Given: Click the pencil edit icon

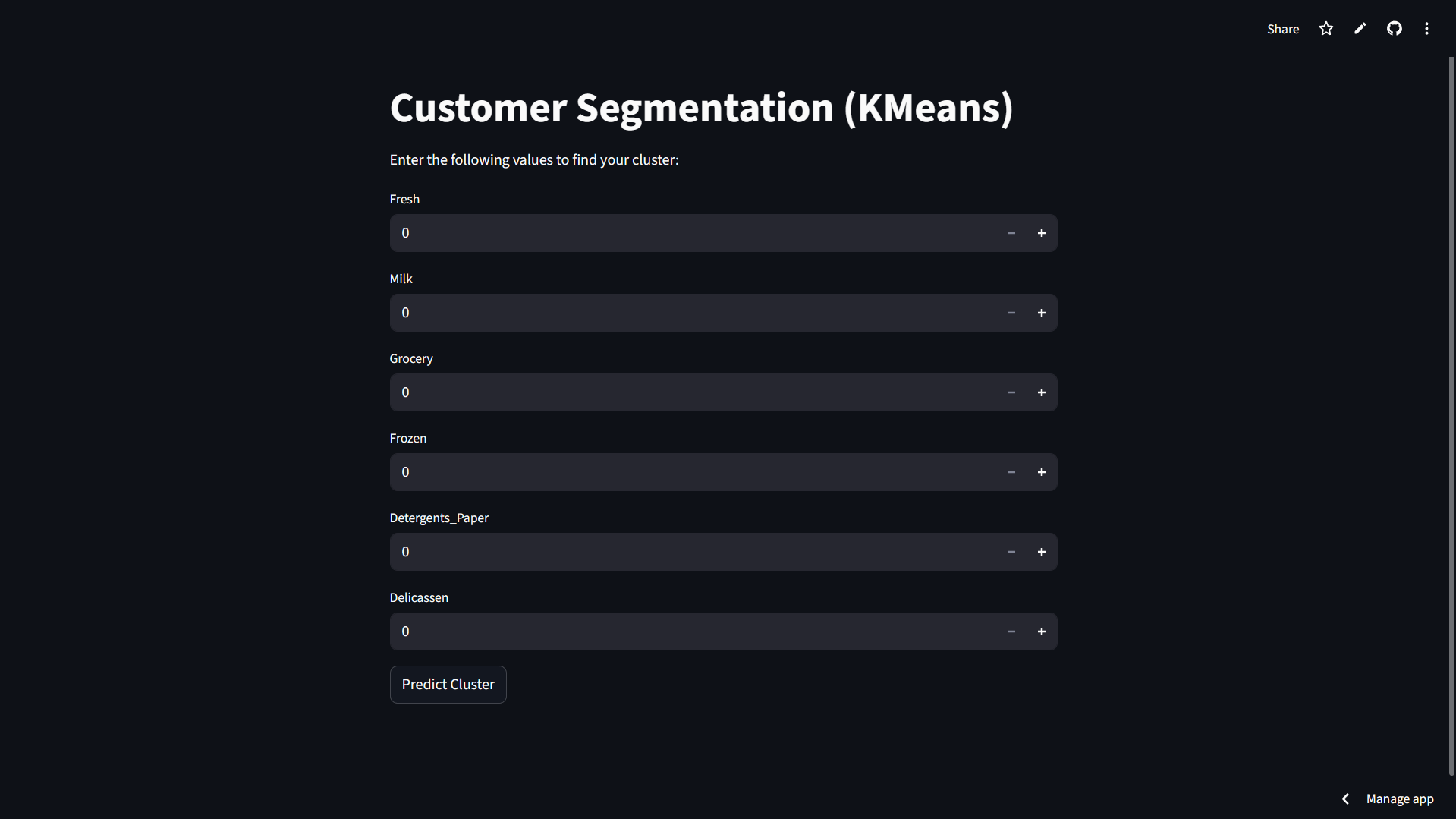Looking at the screenshot, I should pos(1360,29).
